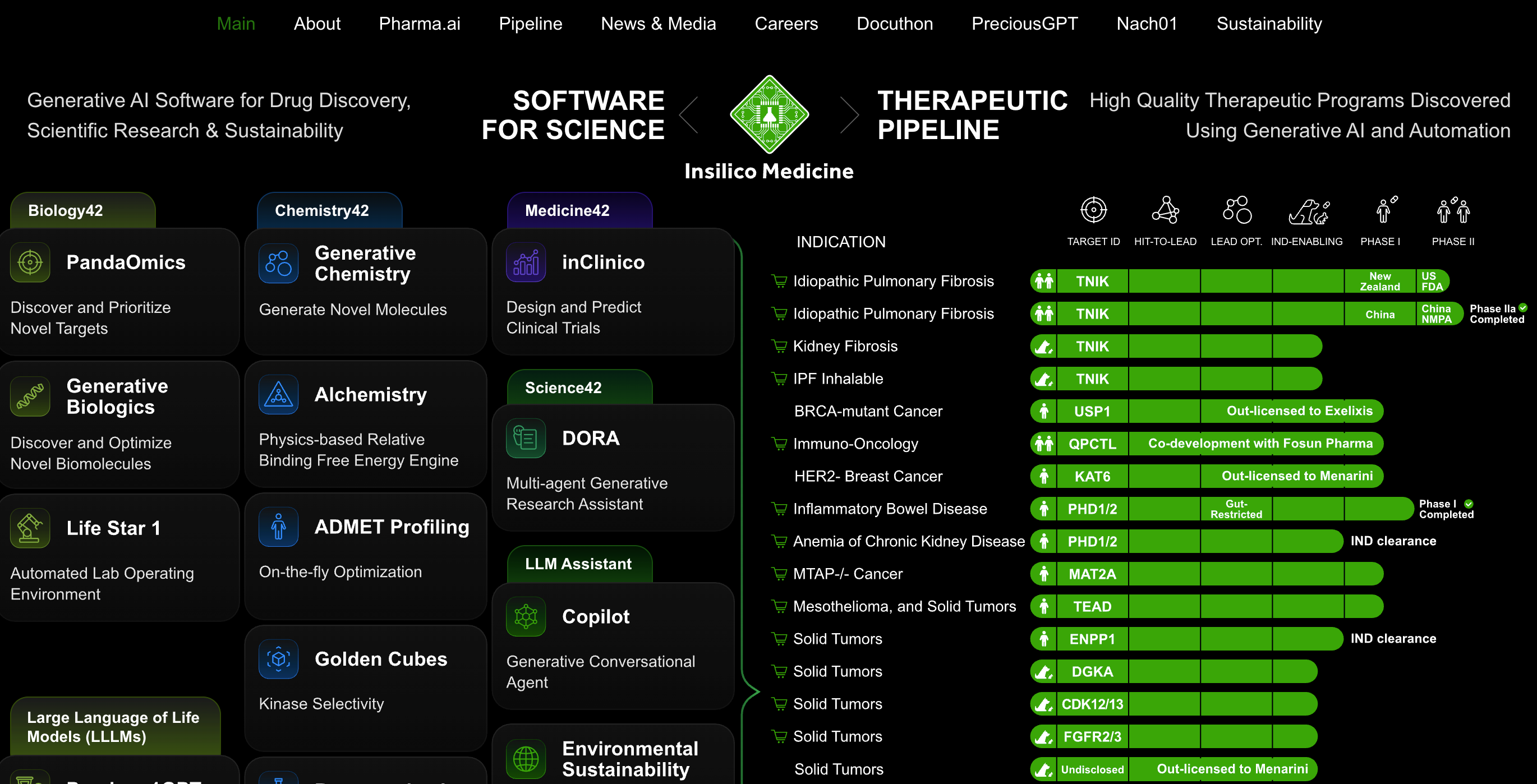Open Docuthon in the top navigation
This screenshot has width=1537, height=784.
pos(894,24)
